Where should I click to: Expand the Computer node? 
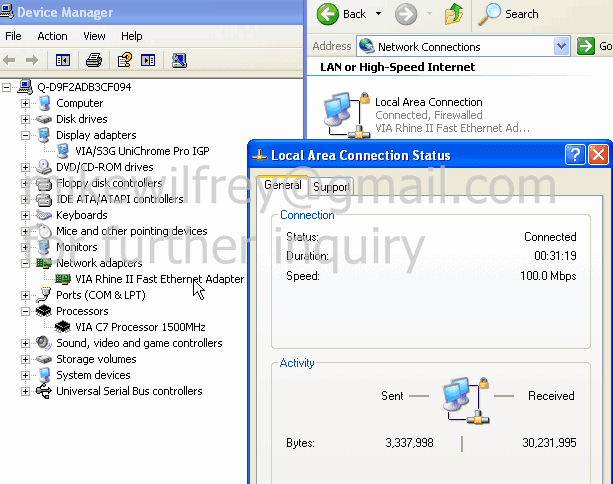tap(25, 103)
